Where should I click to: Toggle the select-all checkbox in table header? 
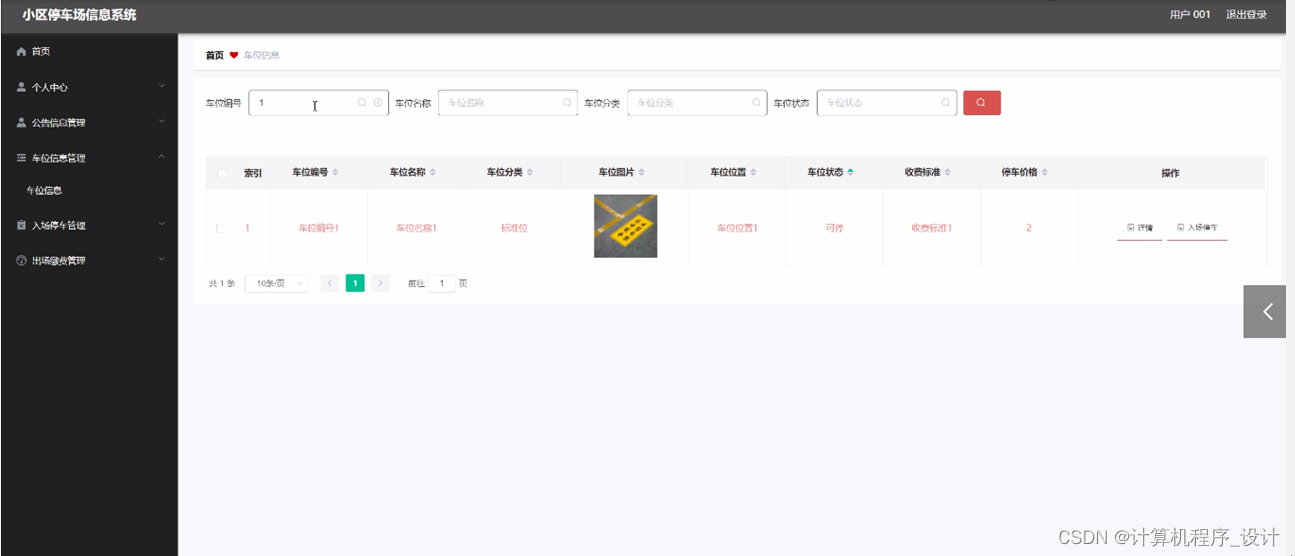(221, 173)
